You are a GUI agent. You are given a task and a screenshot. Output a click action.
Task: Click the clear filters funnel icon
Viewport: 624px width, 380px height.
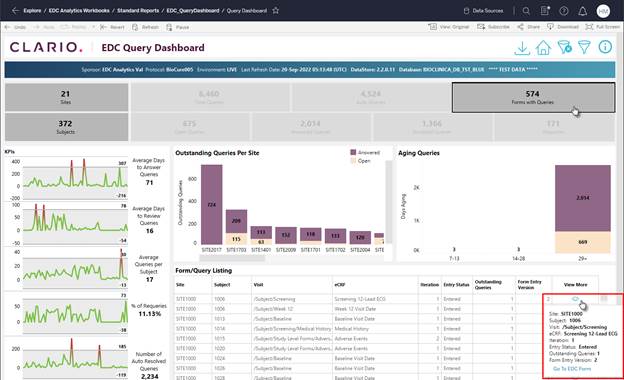pyautogui.click(x=564, y=48)
